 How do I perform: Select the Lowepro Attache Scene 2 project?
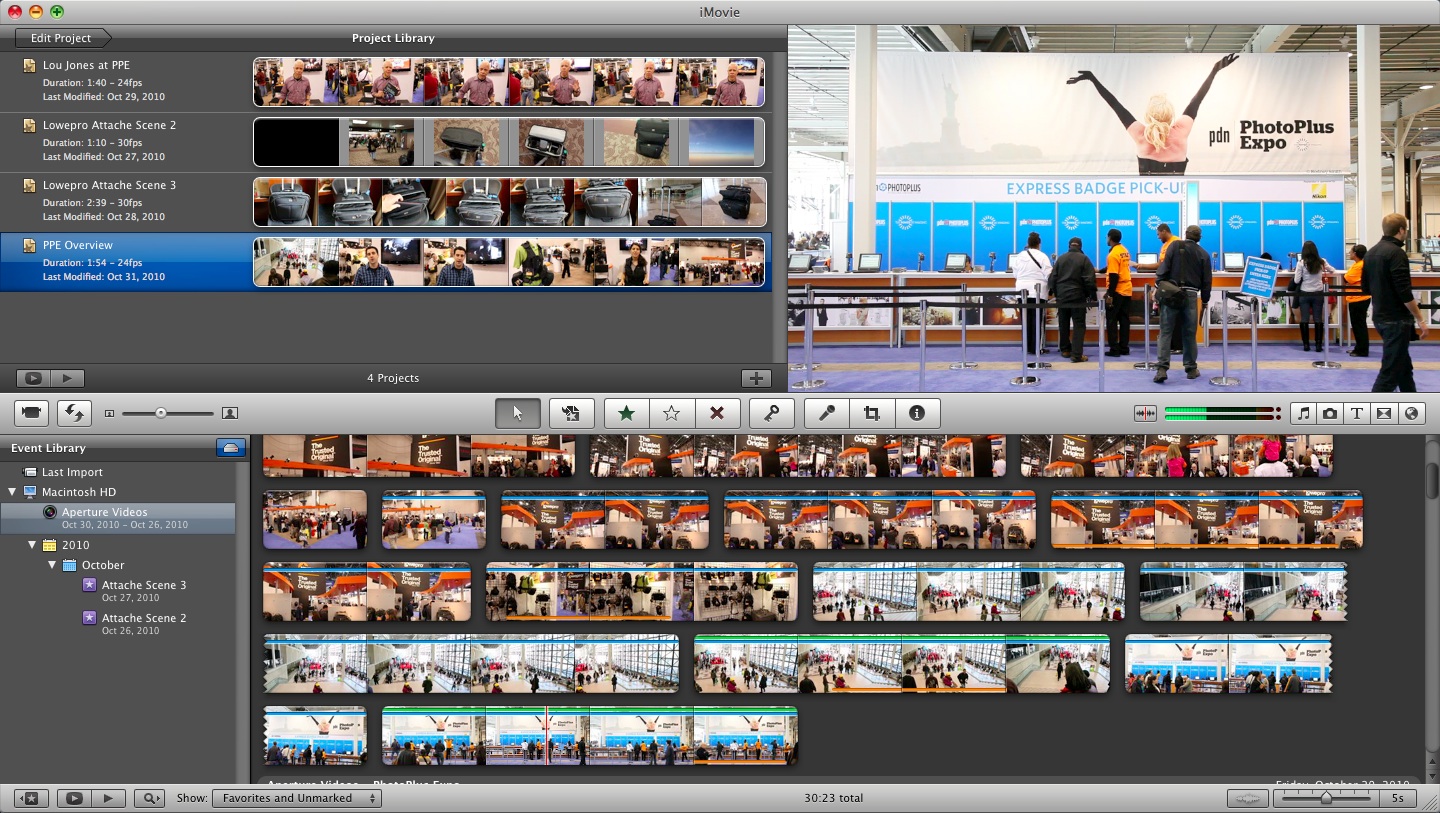click(109, 125)
